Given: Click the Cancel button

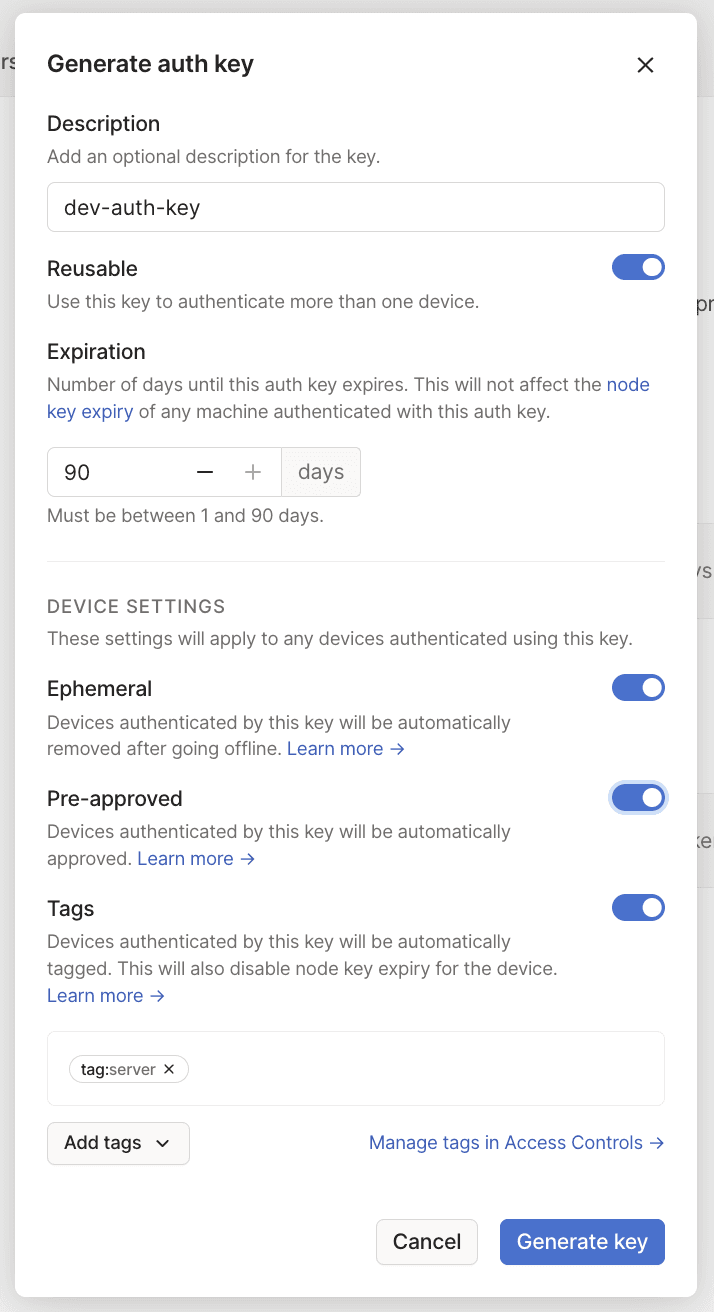Looking at the screenshot, I should pyautogui.click(x=427, y=1241).
